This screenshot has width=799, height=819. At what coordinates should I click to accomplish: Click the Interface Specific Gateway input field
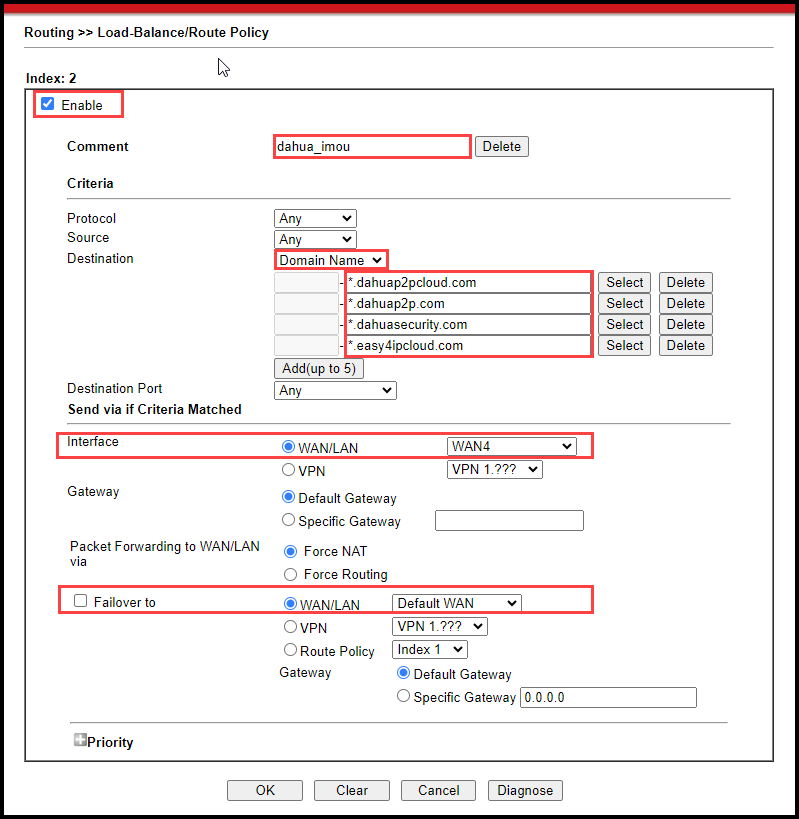point(509,520)
